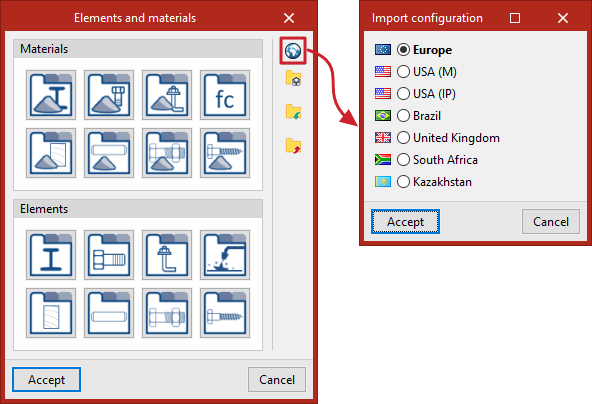Open wood screw elements library
Screen dimensions: 592x404
[x=225, y=313]
